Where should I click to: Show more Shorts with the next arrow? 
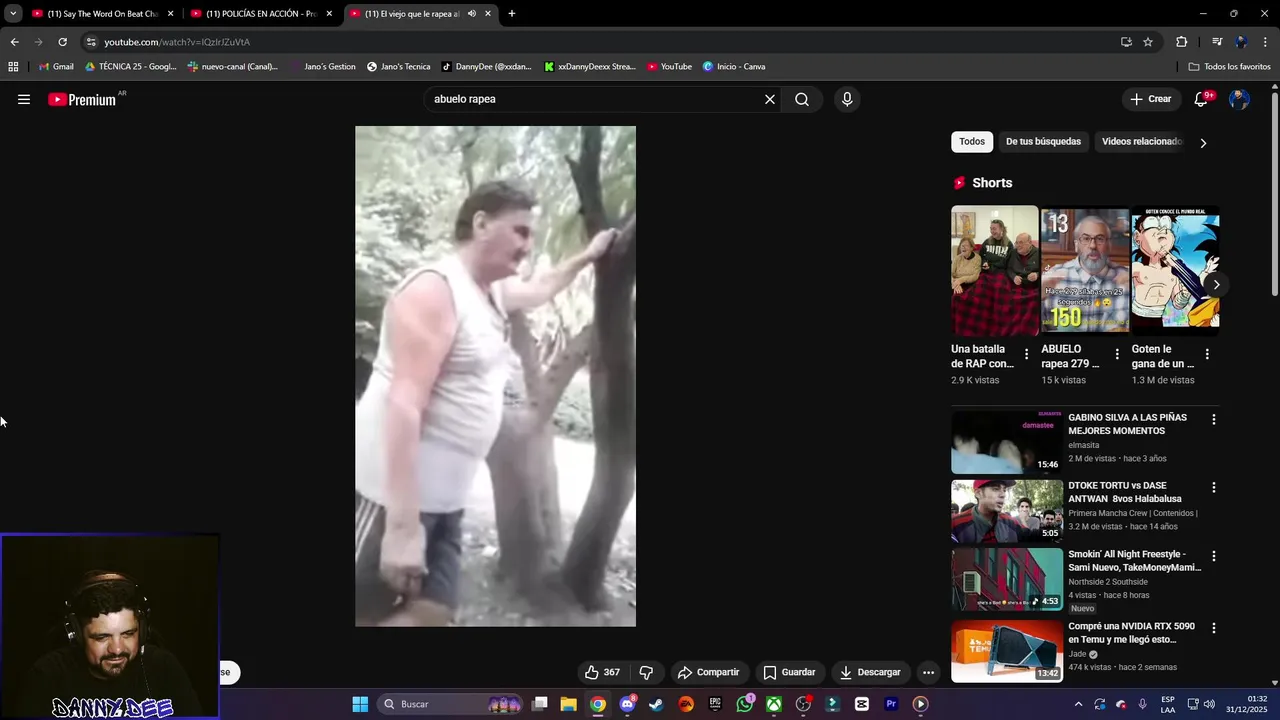pyautogui.click(x=1216, y=284)
